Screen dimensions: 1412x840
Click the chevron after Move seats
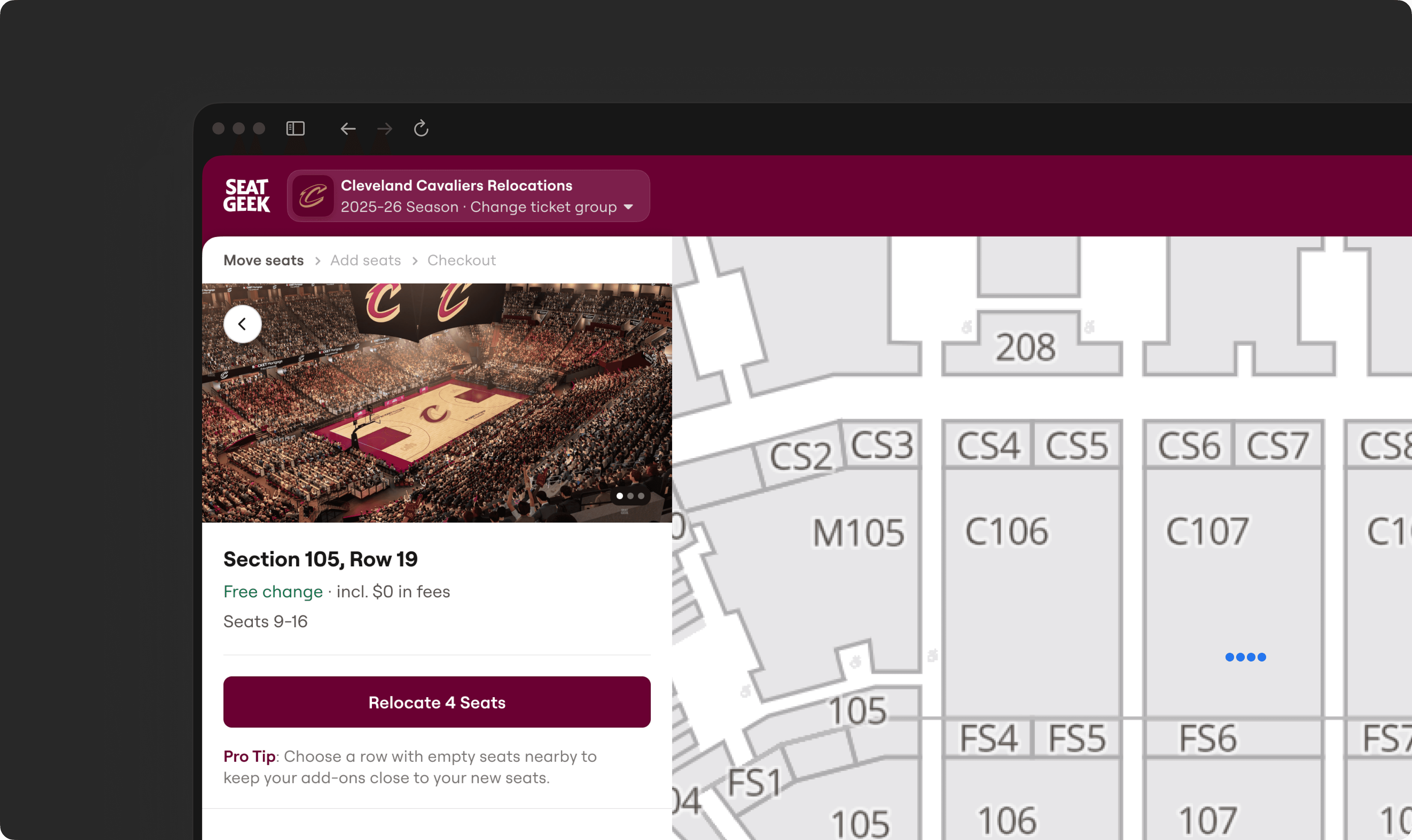pyautogui.click(x=318, y=260)
